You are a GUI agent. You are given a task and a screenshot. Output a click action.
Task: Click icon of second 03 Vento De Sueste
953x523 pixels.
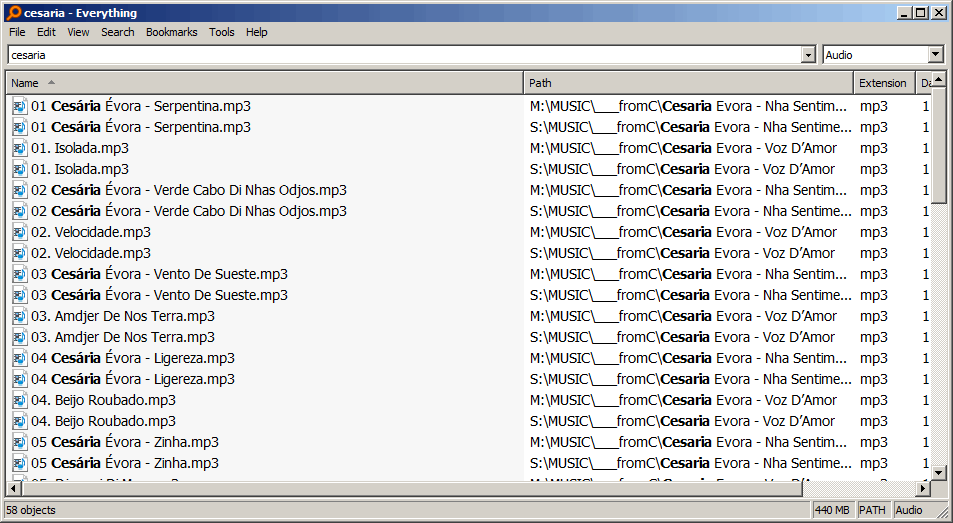(x=20, y=295)
